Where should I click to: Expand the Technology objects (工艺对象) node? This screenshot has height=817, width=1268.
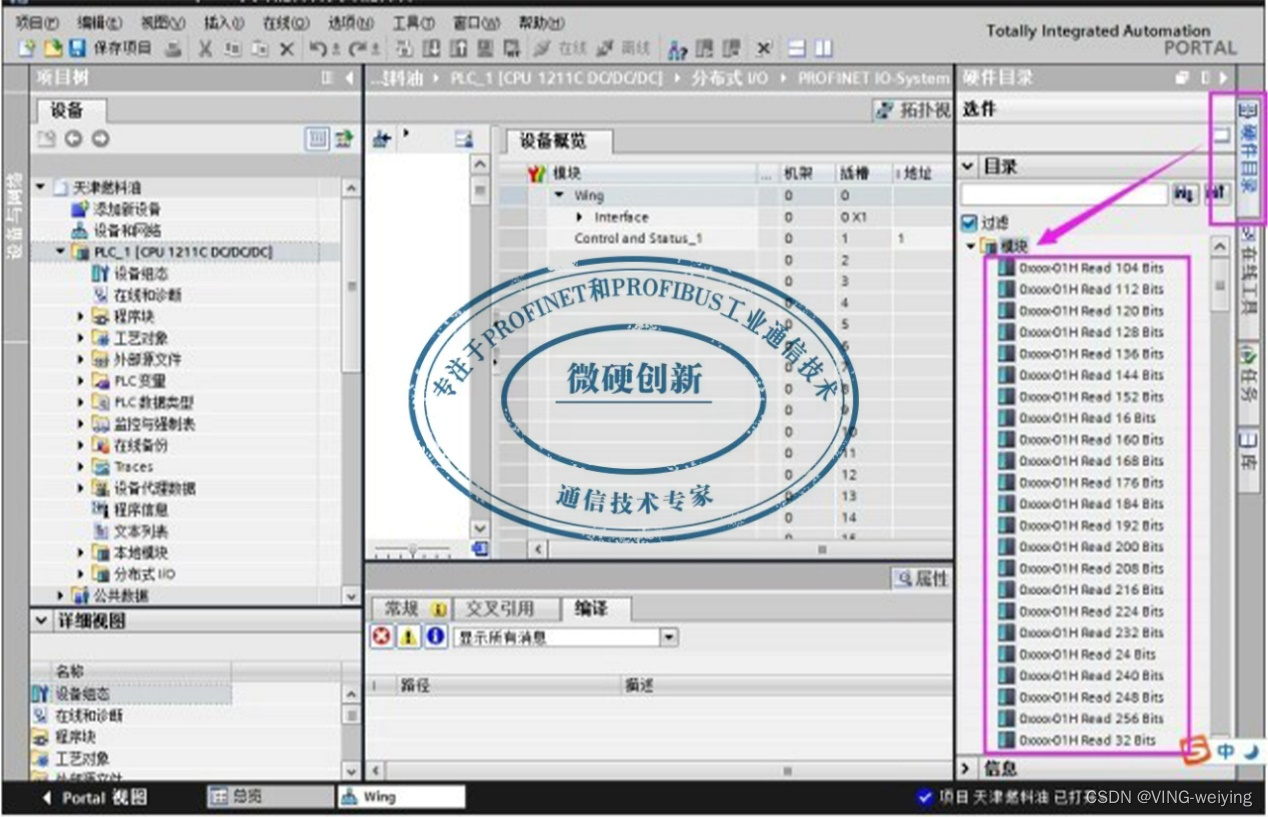(x=82, y=338)
